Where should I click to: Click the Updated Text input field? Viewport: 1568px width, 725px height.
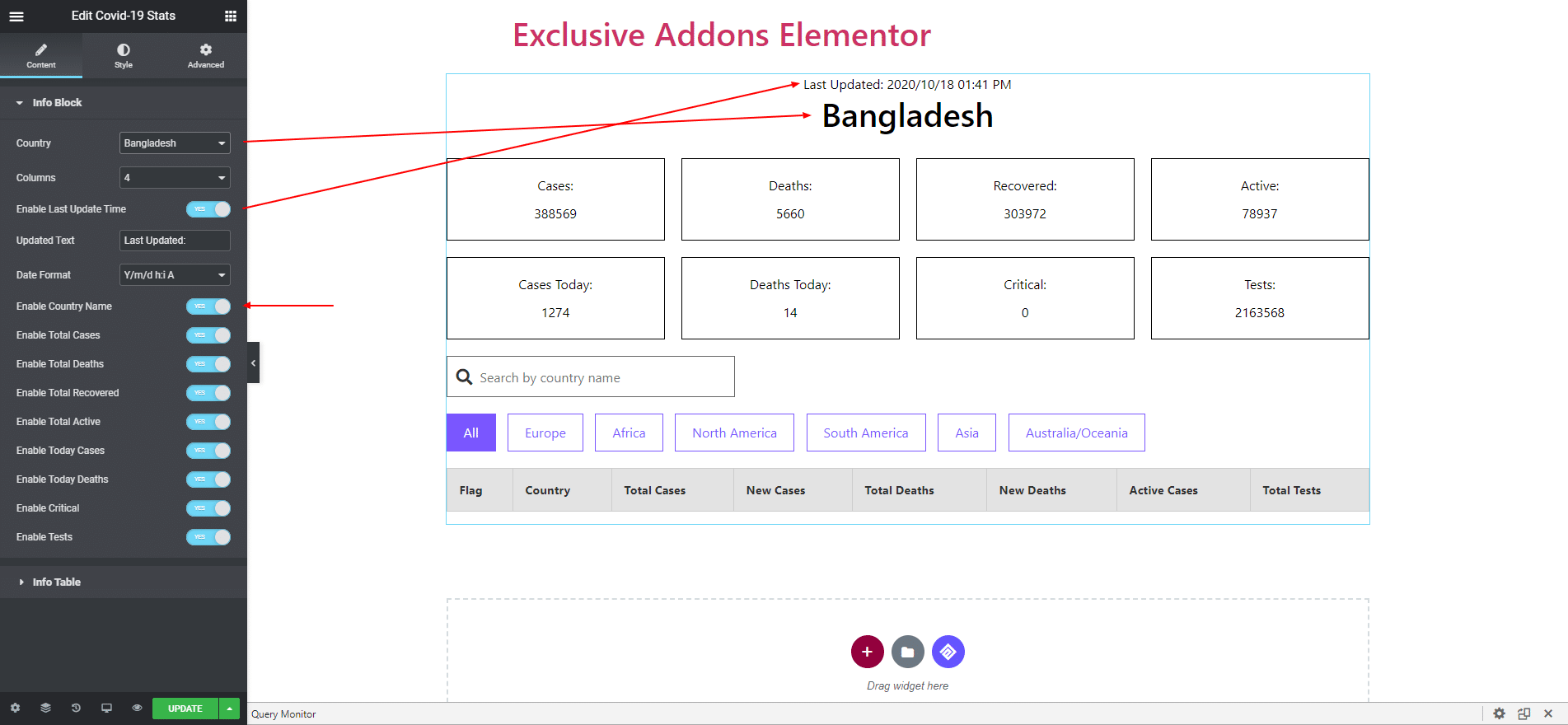point(175,241)
